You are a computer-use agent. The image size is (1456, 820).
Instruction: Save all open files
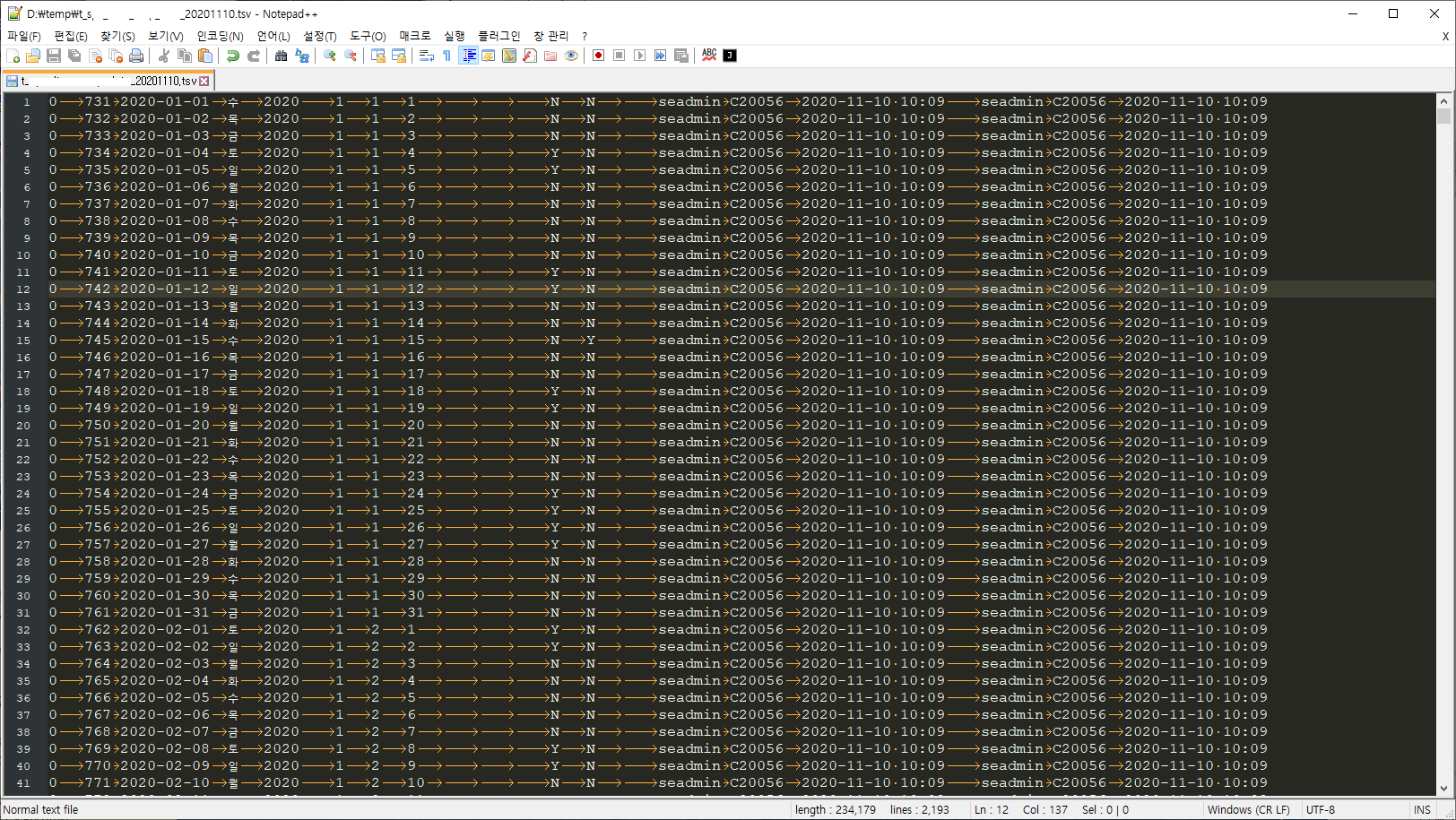[x=74, y=56]
